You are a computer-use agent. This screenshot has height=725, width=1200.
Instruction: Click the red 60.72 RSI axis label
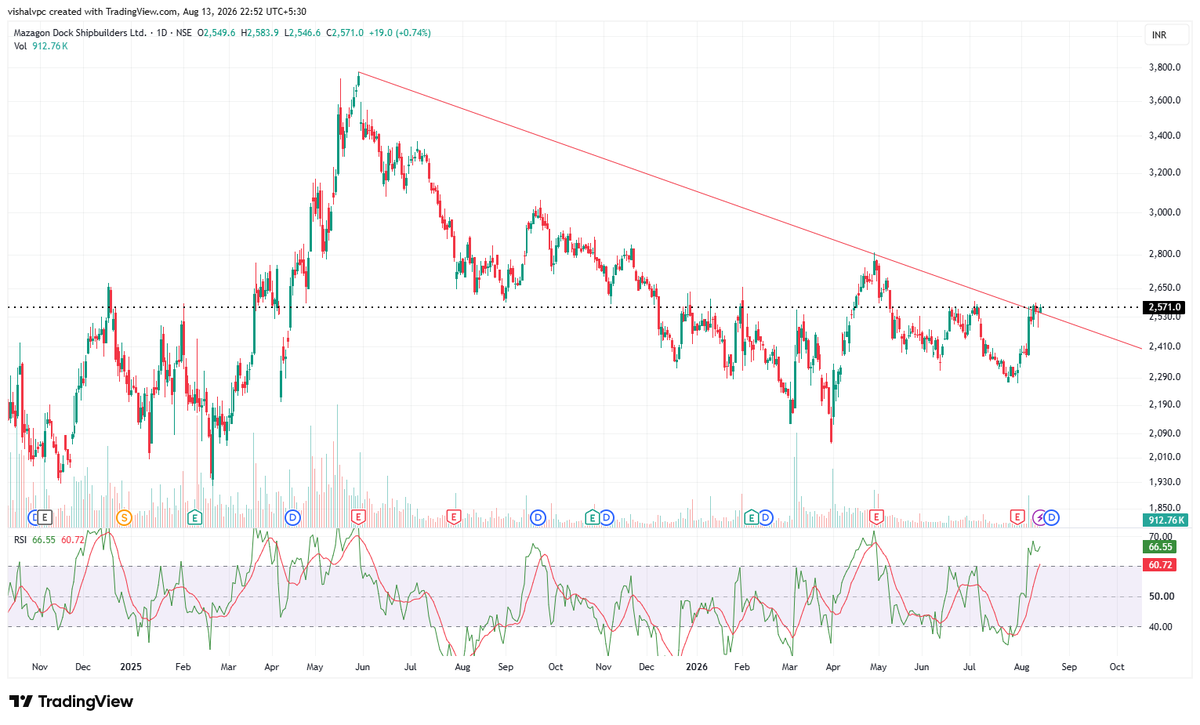point(1160,565)
